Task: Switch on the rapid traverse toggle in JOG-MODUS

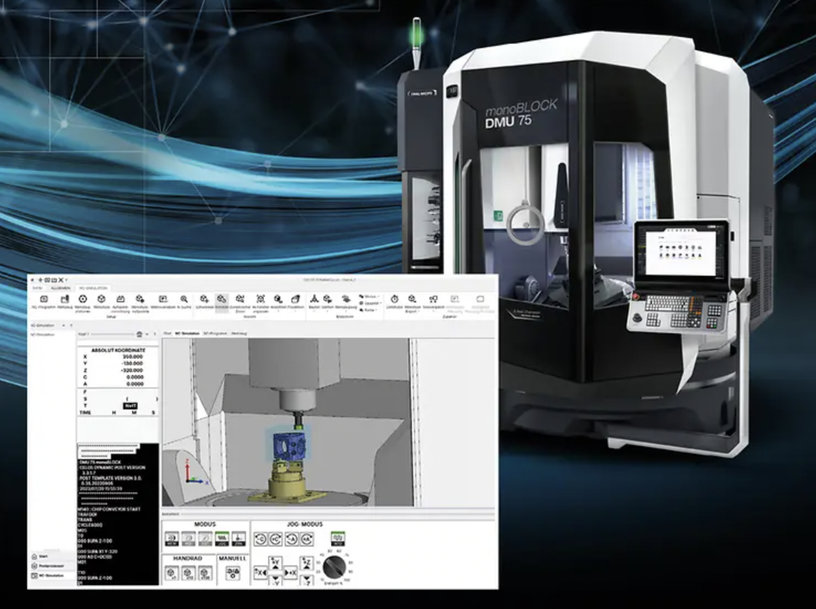Action: coord(337,537)
